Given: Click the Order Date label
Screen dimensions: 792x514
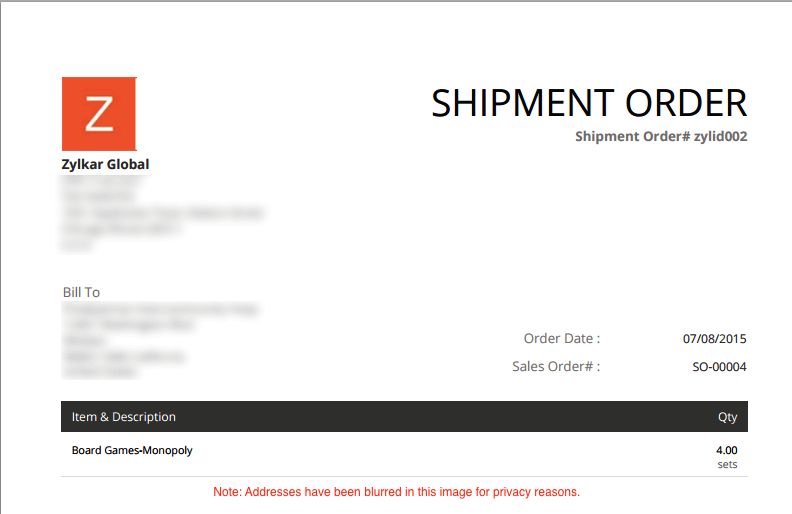Looking at the screenshot, I should [562, 338].
